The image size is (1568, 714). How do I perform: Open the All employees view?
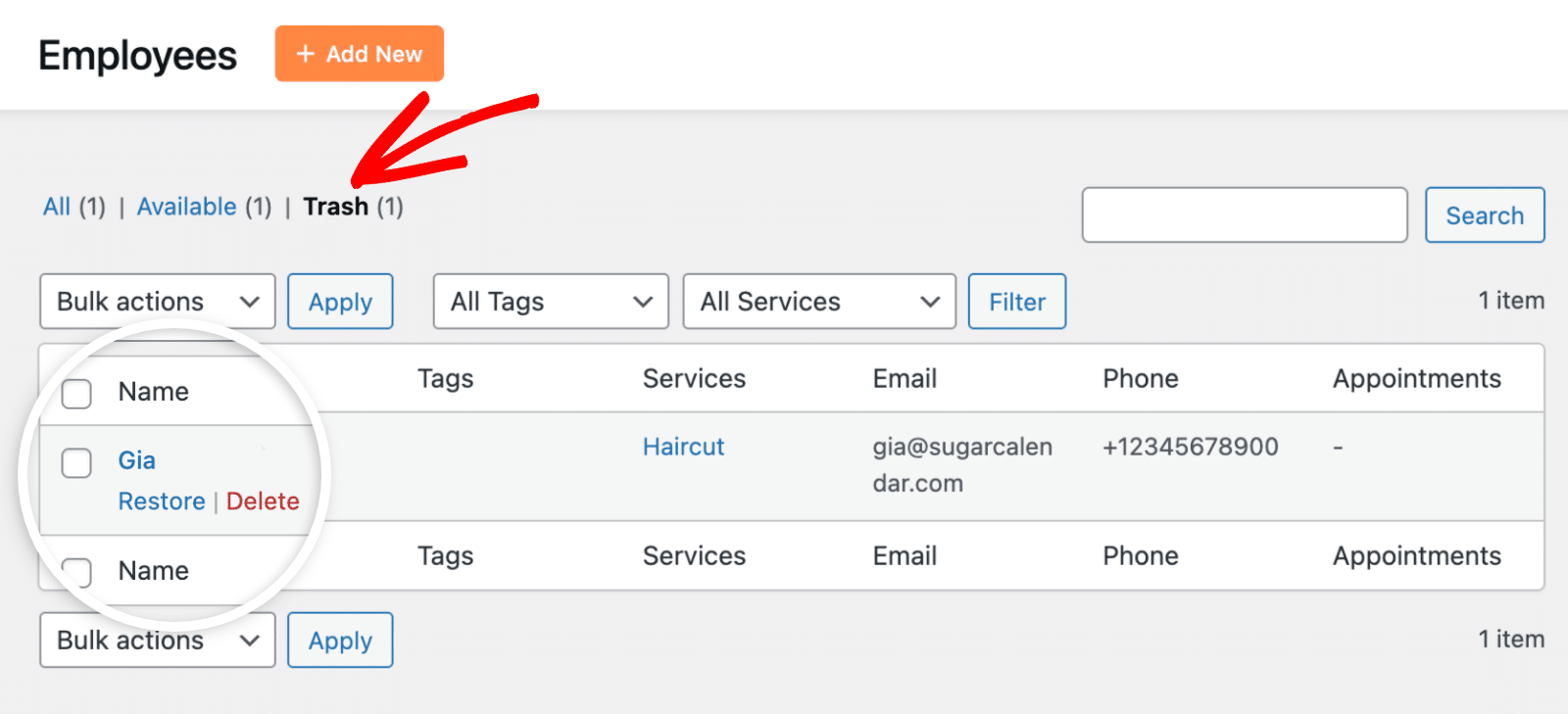pos(57,207)
